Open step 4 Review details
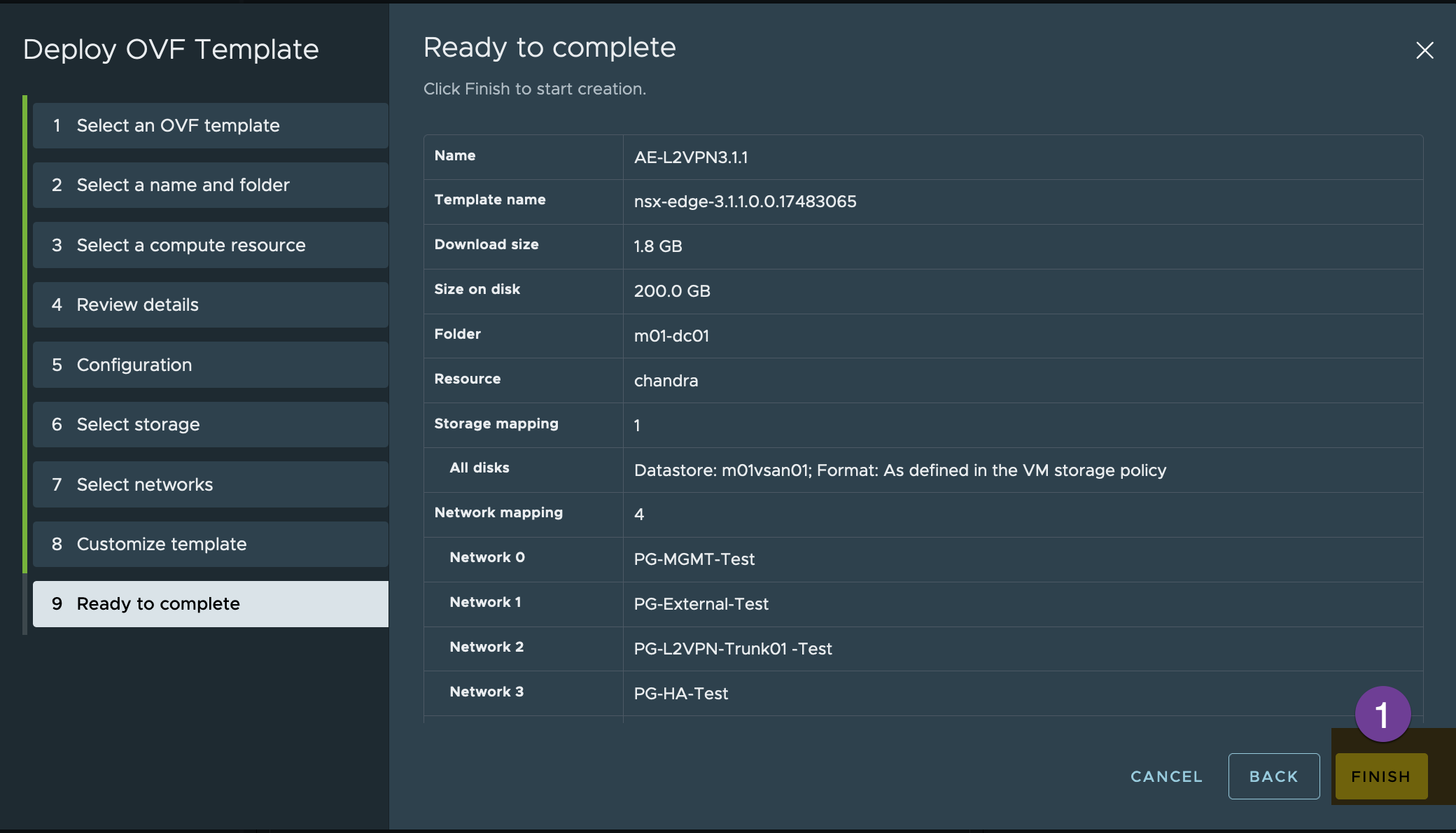The width and height of the screenshot is (1456, 833). pos(211,304)
